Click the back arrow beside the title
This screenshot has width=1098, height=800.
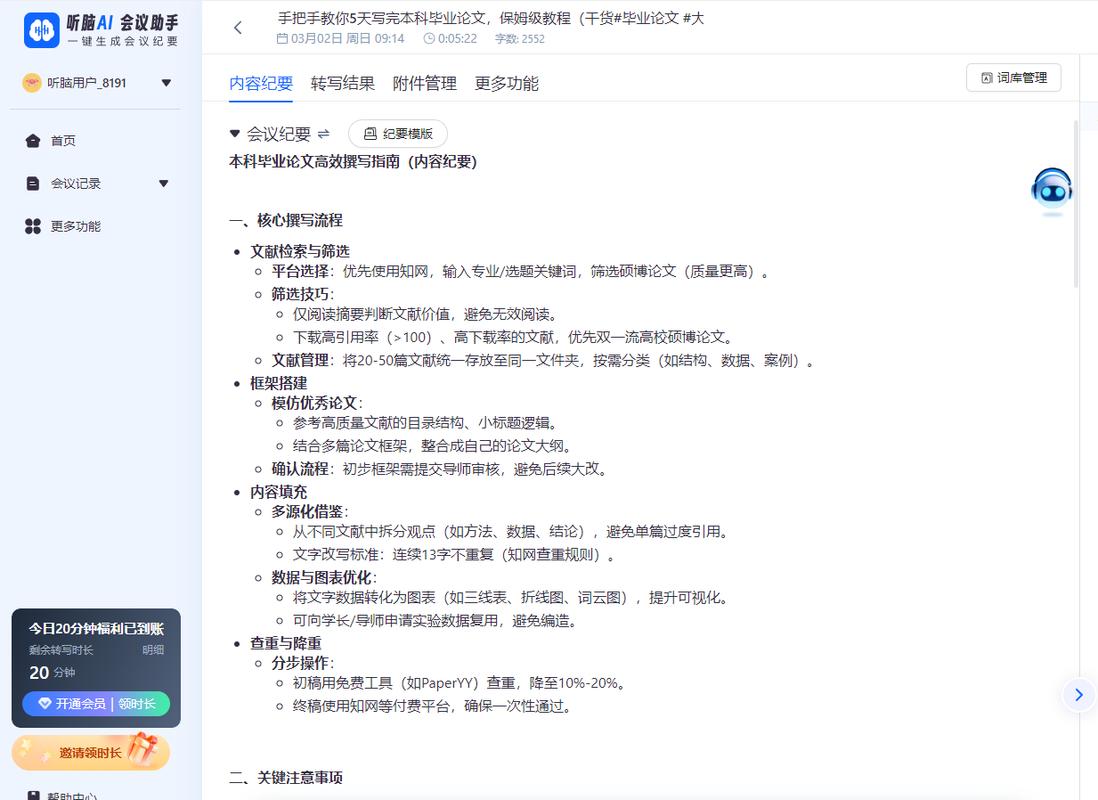237,27
